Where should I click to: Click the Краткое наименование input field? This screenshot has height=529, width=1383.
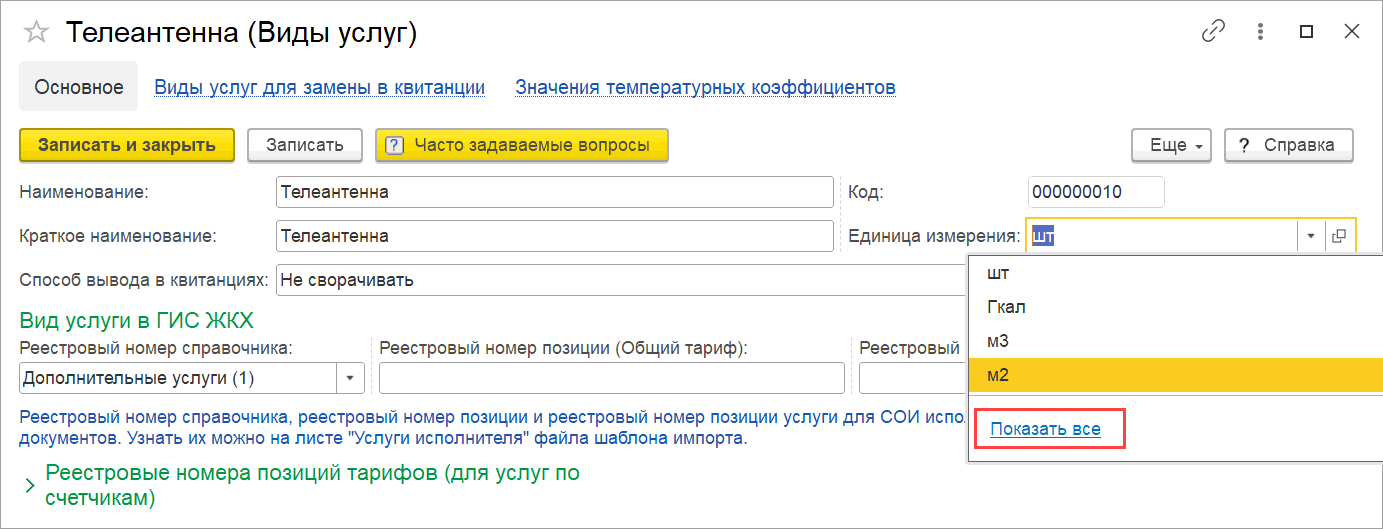point(554,236)
